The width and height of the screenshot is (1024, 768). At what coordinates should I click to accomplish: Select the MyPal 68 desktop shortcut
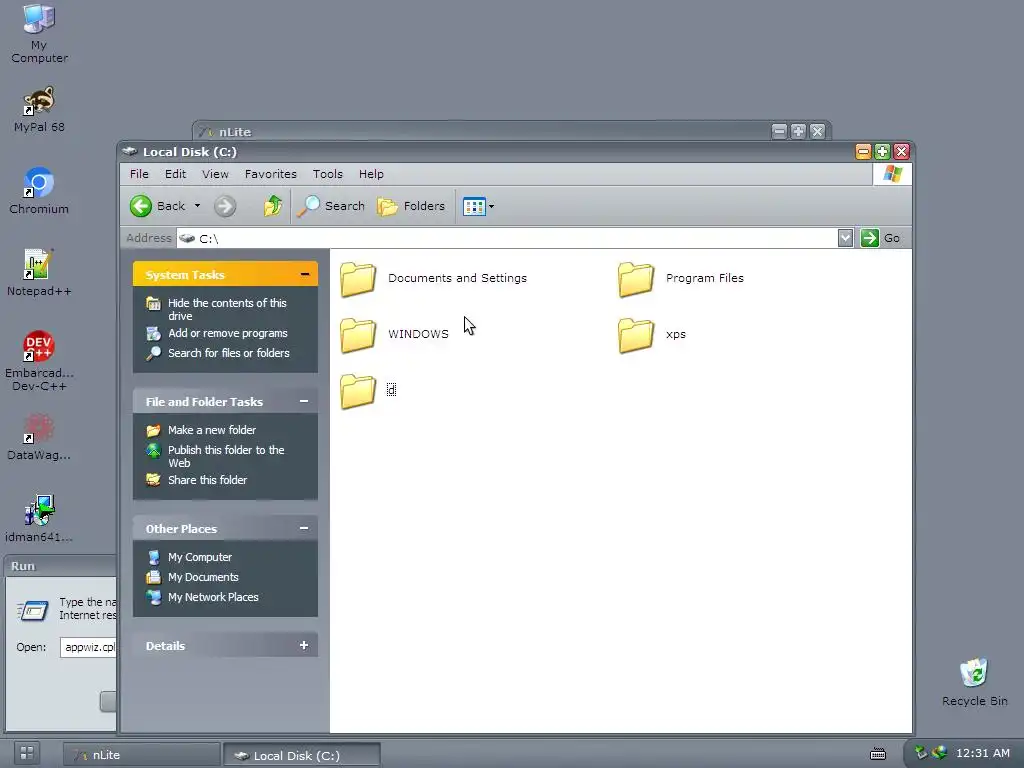click(39, 109)
